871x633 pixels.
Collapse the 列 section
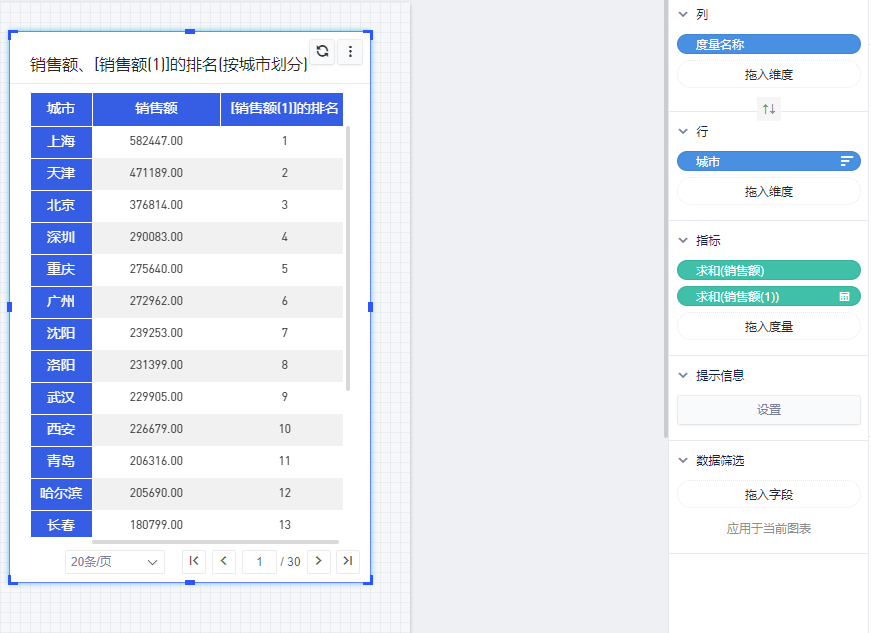click(683, 15)
